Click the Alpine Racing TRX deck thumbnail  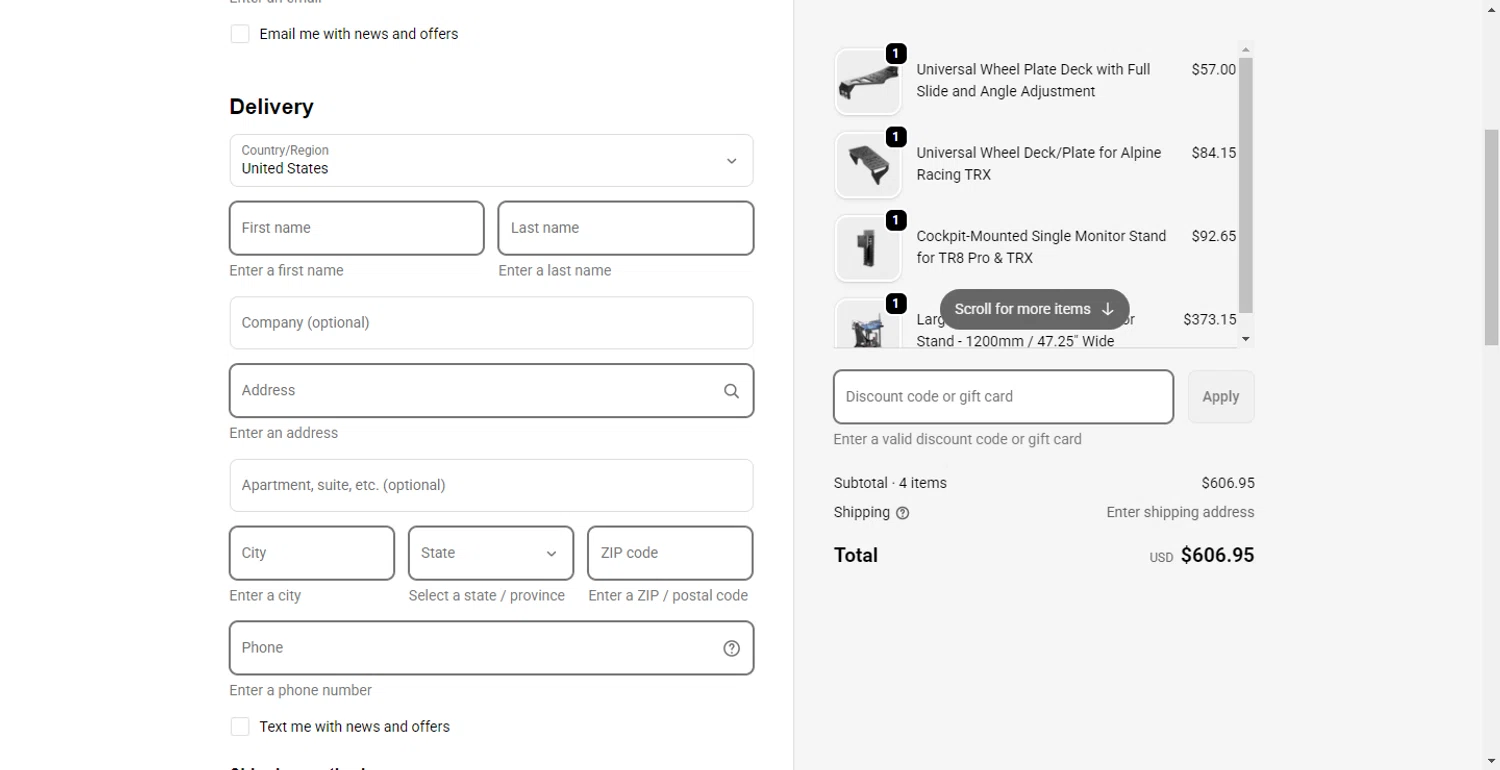pos(867,164)
